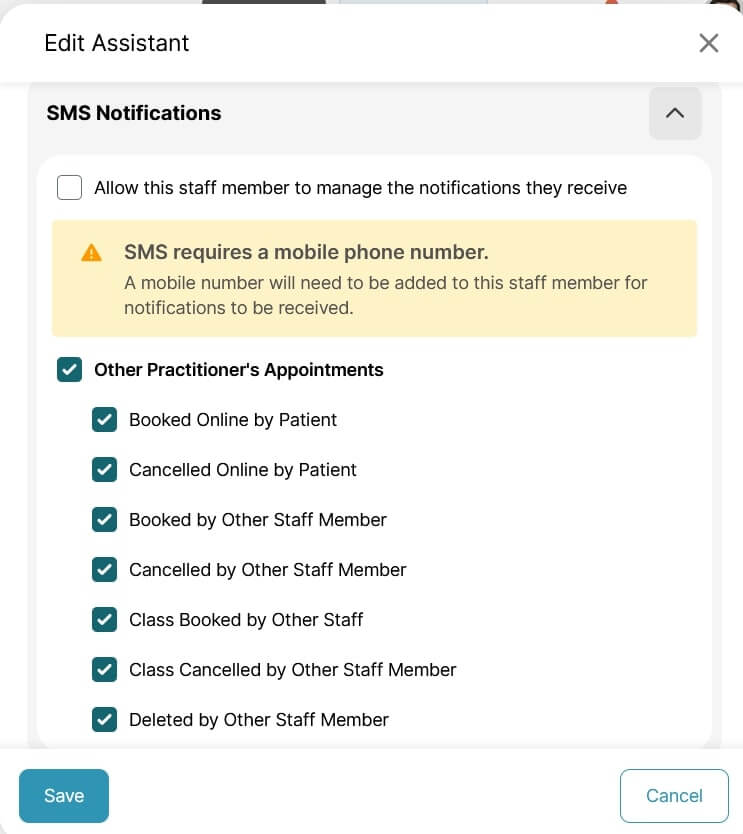Viewport: 743px width, 834px height.
Task: Disable Cancelled by Other Staff Member alerts
Action: pyautogui.click(x=105, y=570)
